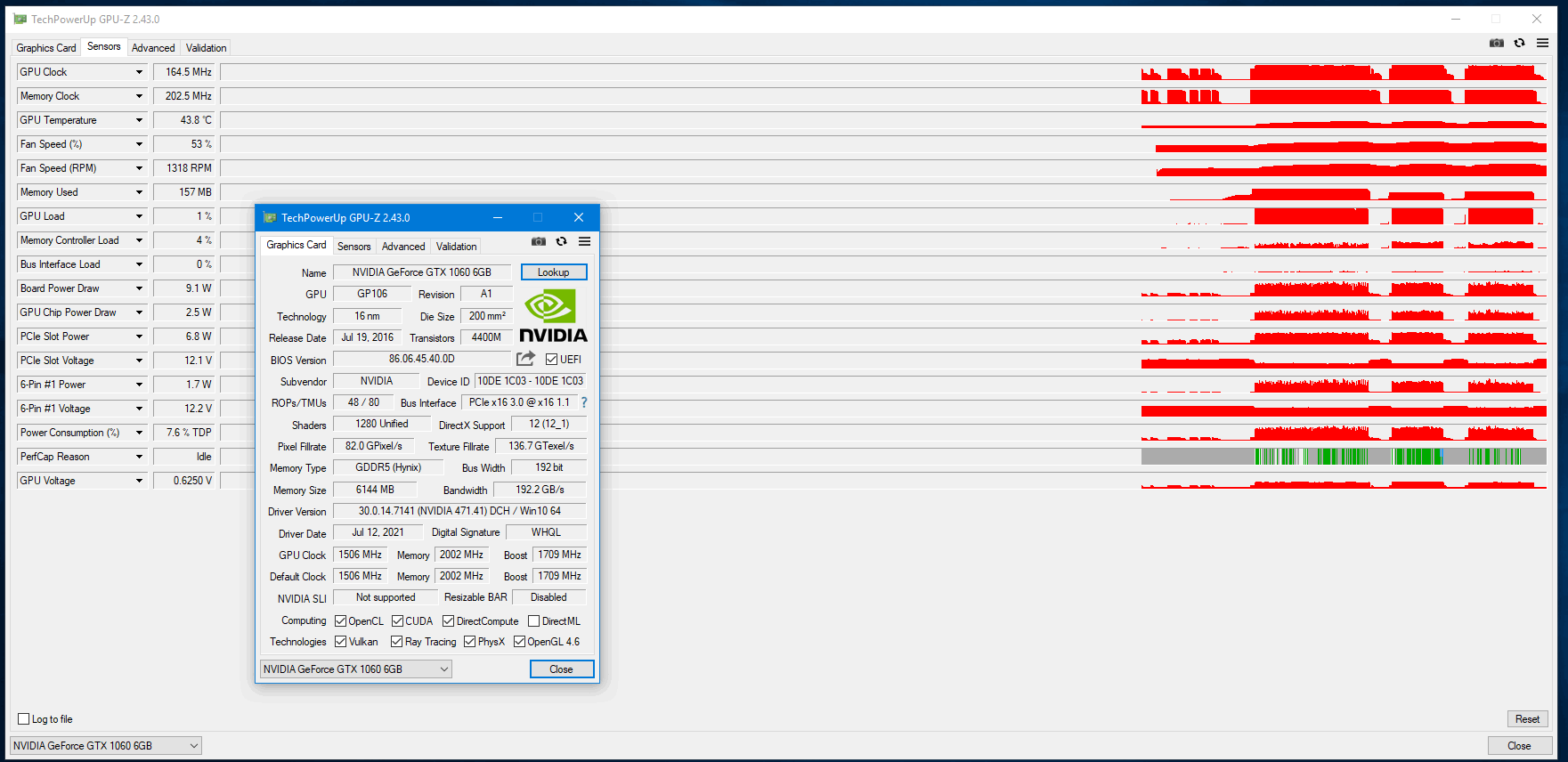Click the NVIDIA logo image

[553, 315]
